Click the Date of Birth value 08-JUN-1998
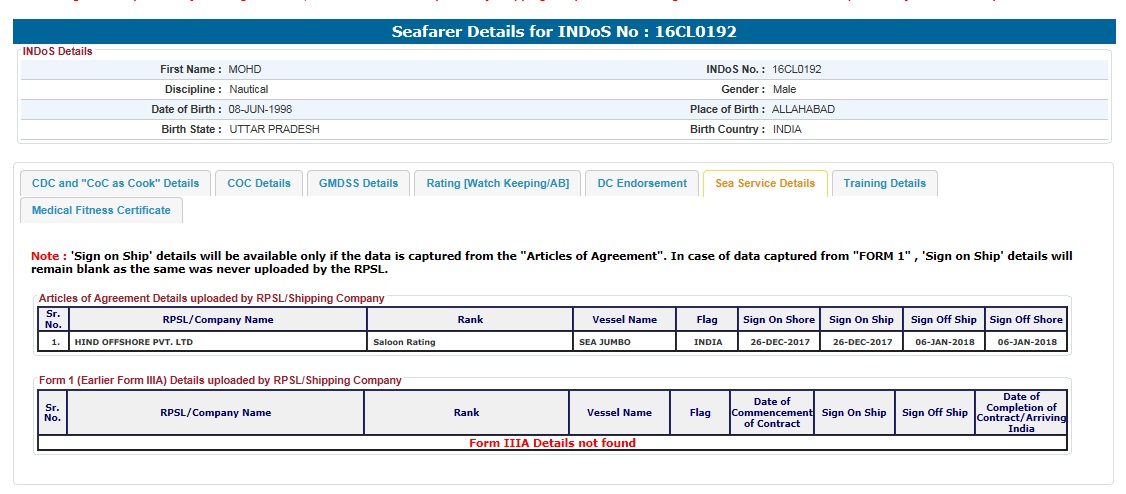 (260, 109)
